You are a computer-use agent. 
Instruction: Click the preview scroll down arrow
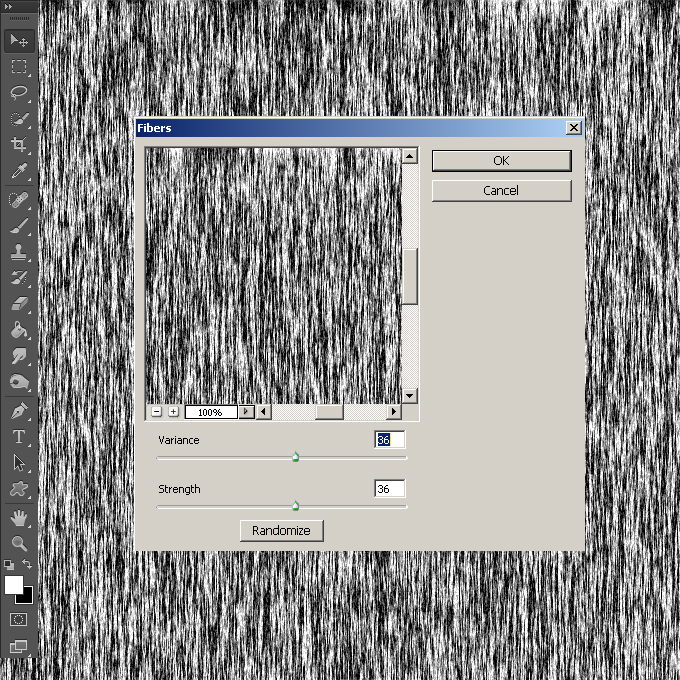click(x=409, y=396)
